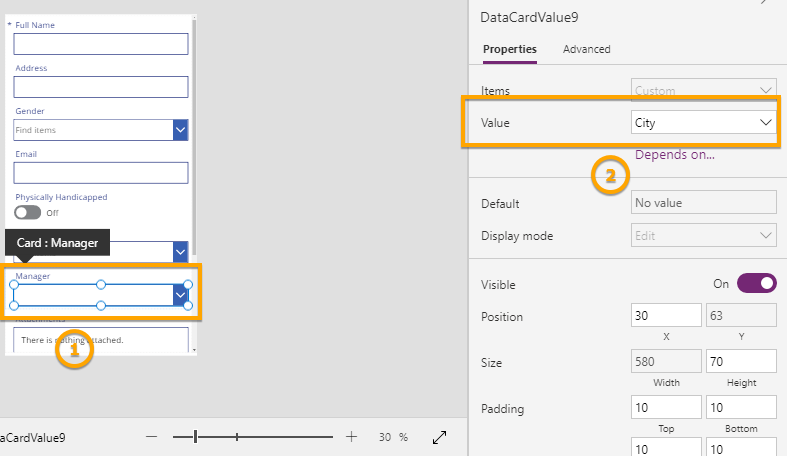Image resolution: width=787 pixels, height=456 pixels.
Task: Click the Full Name text field
Action: pyautogui.click(x=101, y=44)
